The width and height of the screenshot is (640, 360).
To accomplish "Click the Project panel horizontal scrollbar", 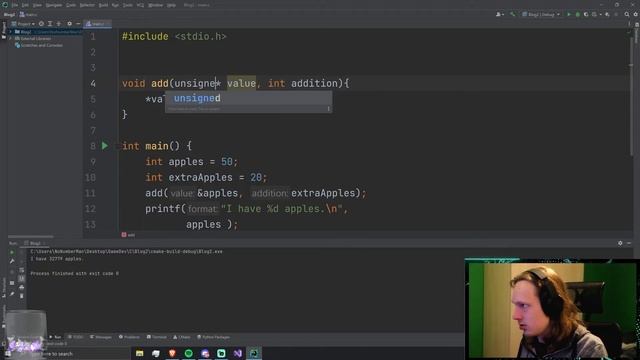I will pos(31,236).
